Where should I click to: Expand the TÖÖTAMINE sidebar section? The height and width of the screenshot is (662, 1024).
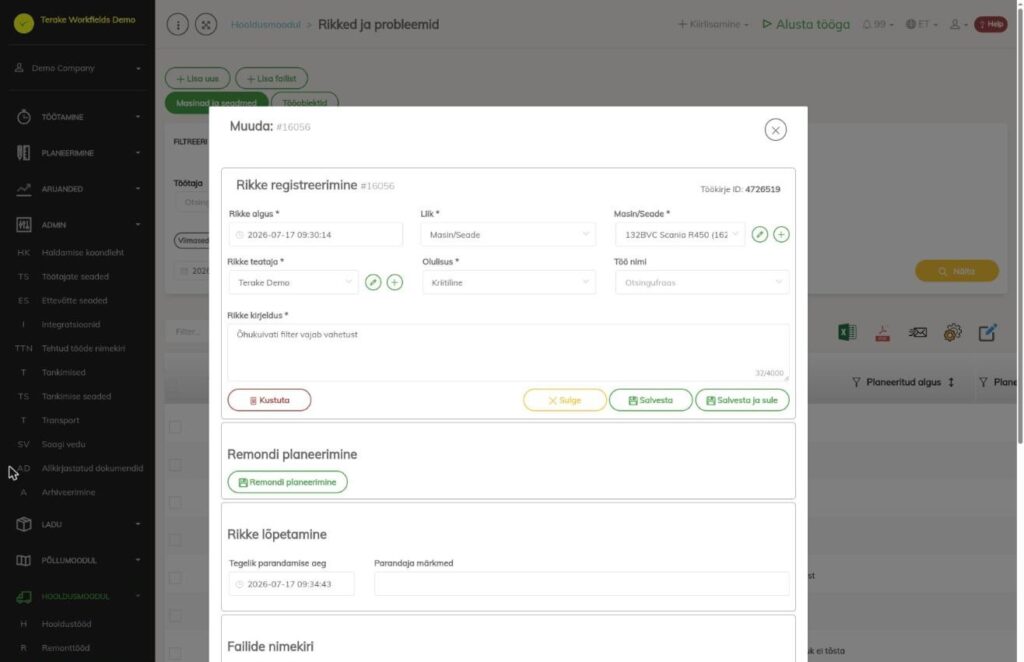pos(77,117)
